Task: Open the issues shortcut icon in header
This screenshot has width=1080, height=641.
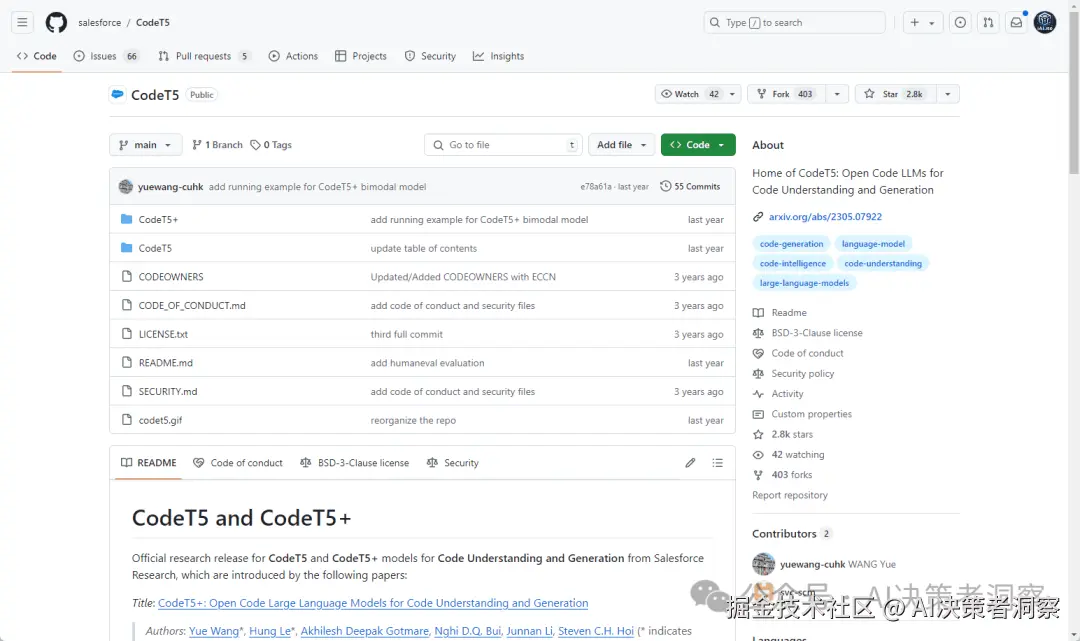Action: pyautogui.click(x=960, y=22)
